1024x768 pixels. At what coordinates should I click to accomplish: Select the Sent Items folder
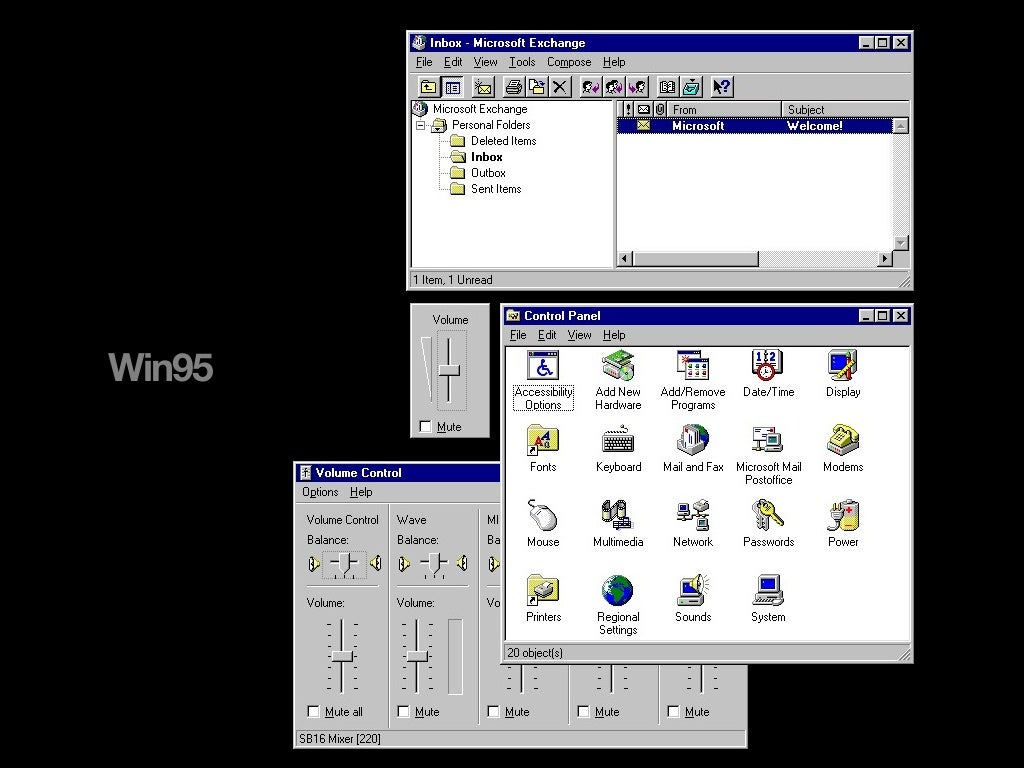coord(487,189)
